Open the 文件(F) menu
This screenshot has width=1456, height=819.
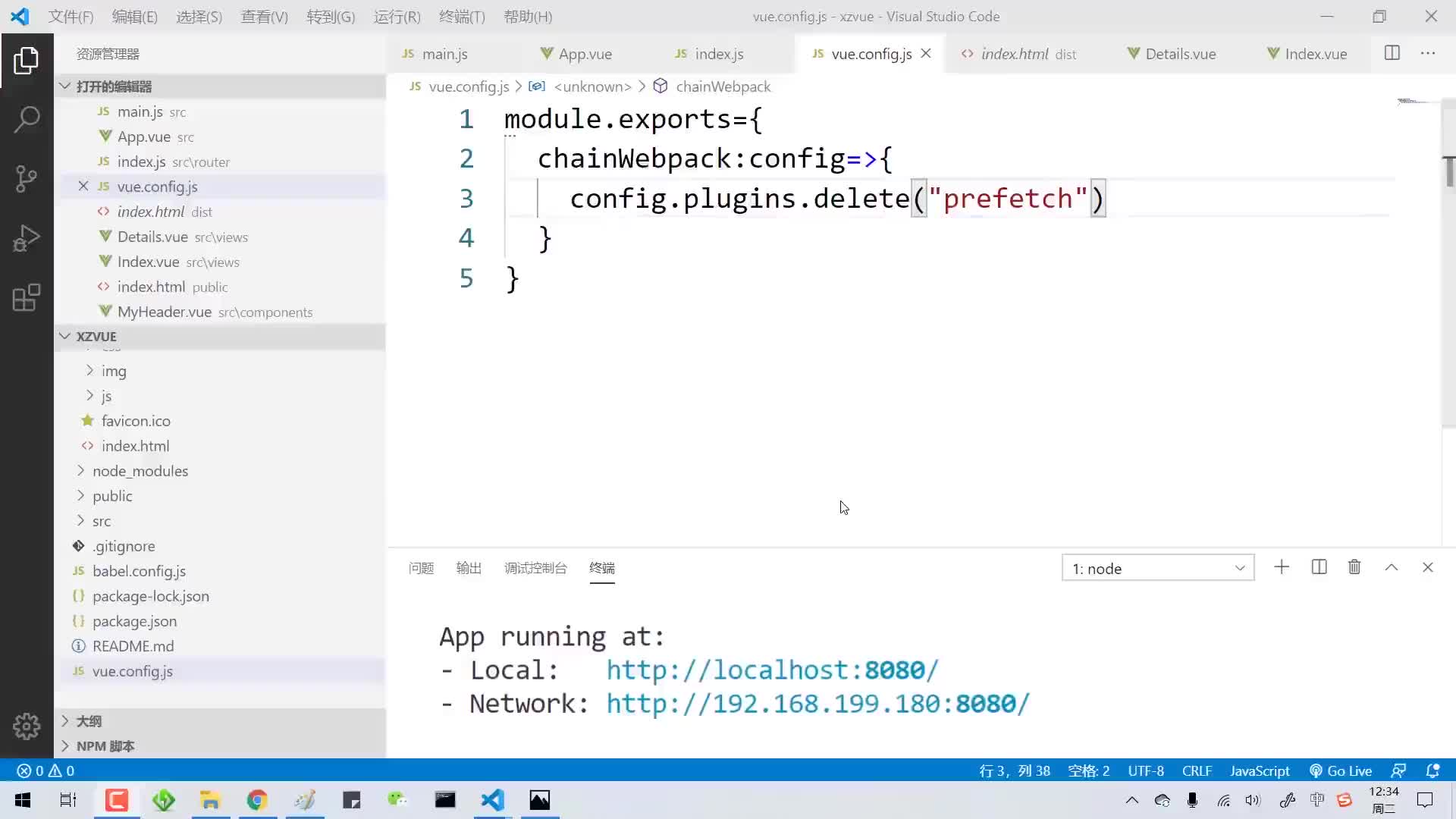pyautogui.click(x=71, y=16)
